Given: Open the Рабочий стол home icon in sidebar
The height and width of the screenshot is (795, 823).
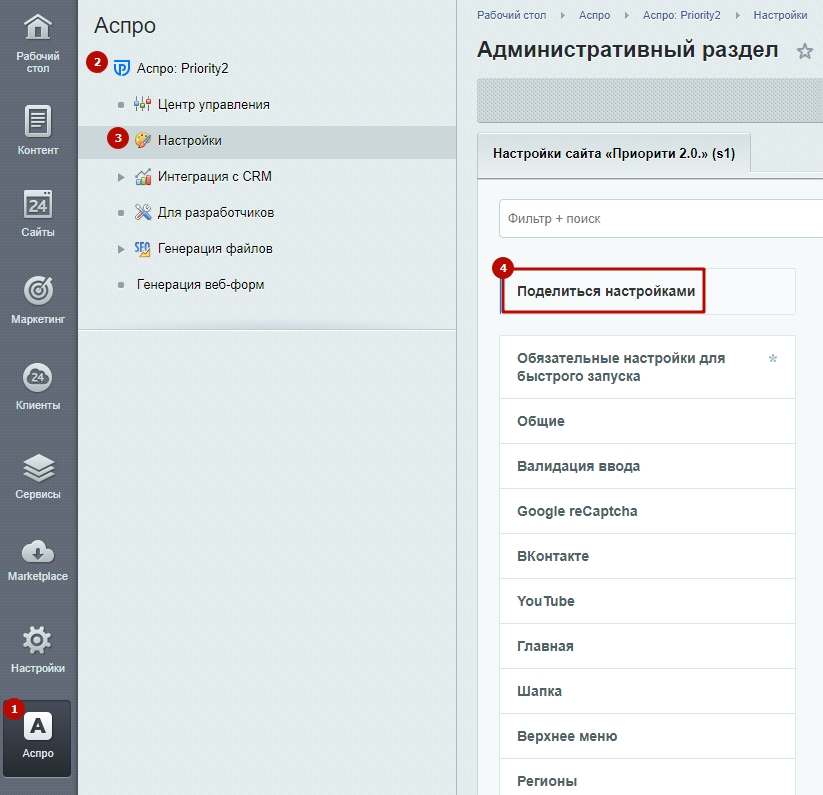Looking at the screenshot, I should click(38, 27).
